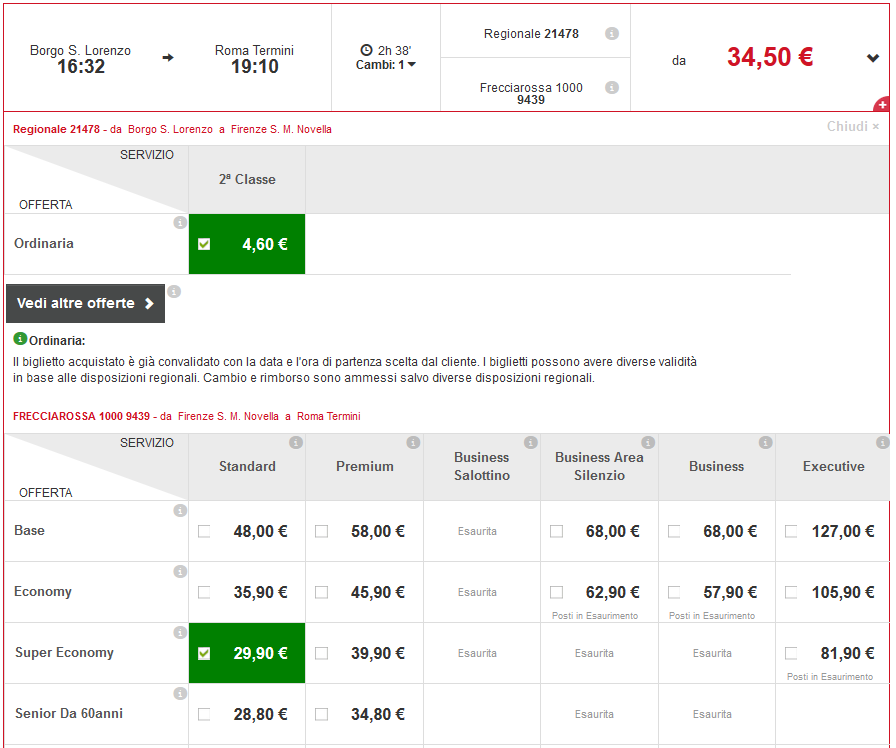
Task: Select Base Standard fare 48,00 € checkbox
Action: pyautogui.click(x=204, y=532)
